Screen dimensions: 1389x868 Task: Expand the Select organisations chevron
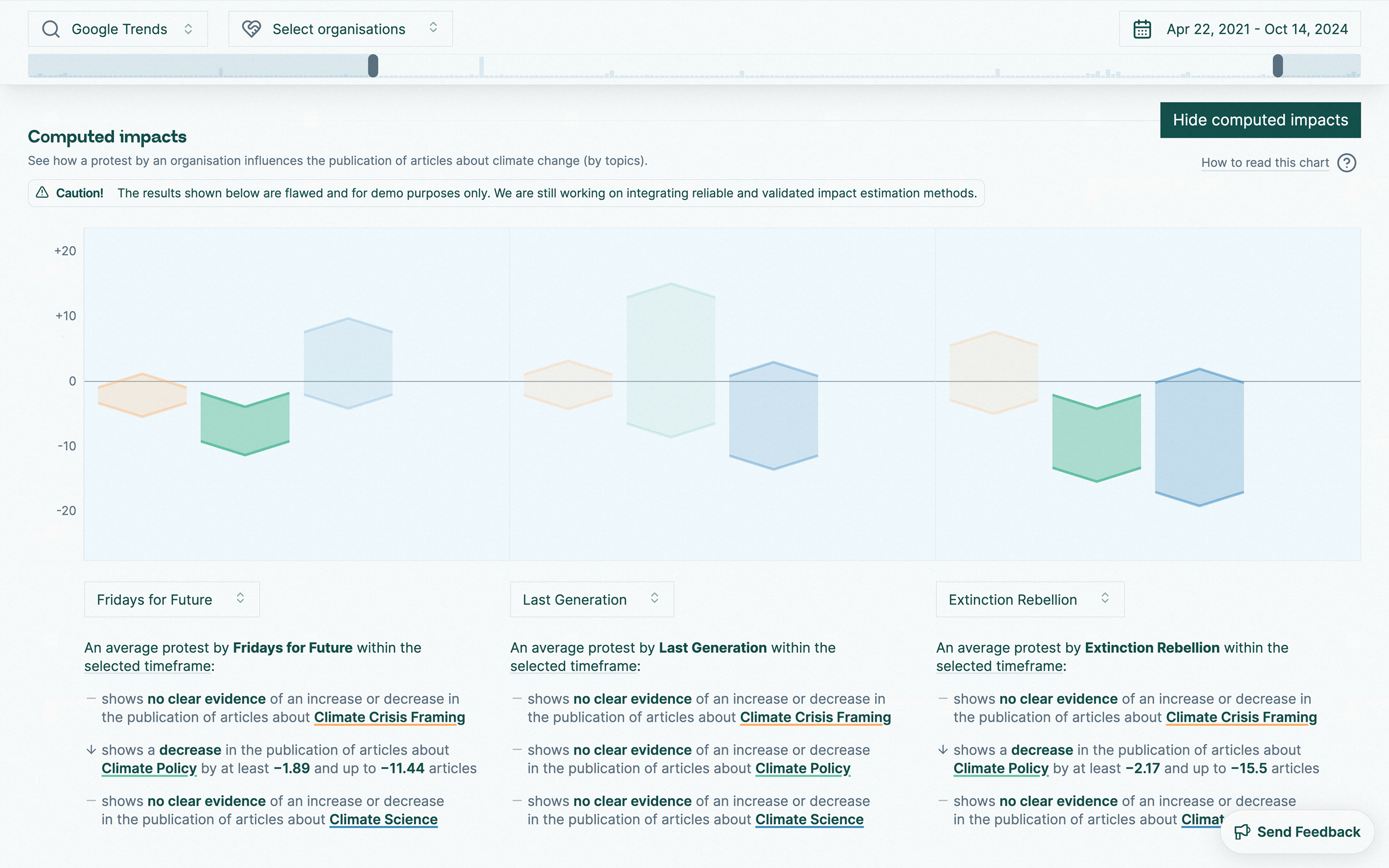(434, 27)
